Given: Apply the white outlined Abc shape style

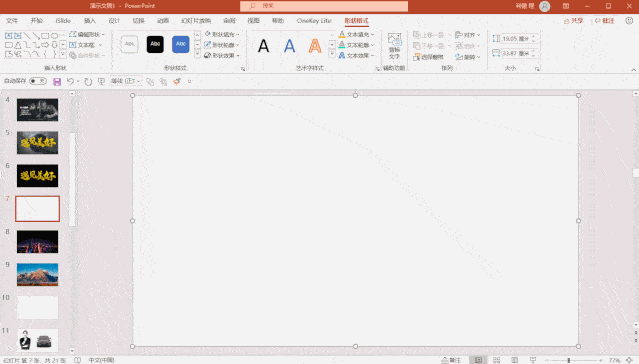Looking at the screenshot, I should [x=129, y=44].
